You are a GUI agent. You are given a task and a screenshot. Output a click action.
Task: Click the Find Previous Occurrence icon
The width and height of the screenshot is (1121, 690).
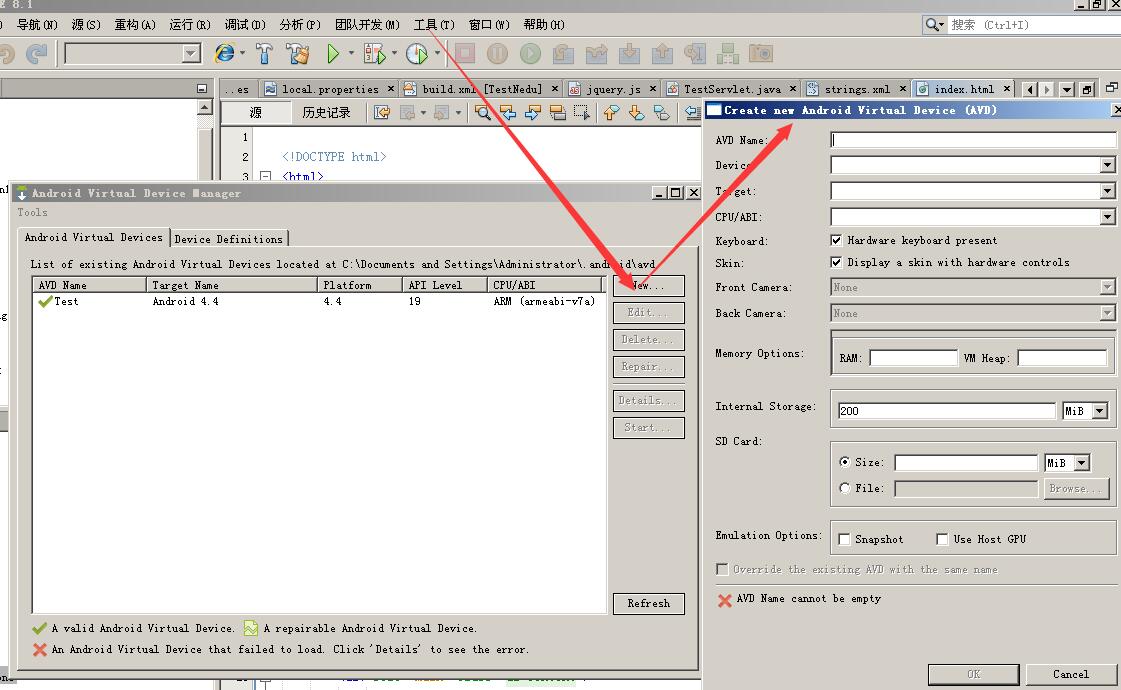point(508,112)
